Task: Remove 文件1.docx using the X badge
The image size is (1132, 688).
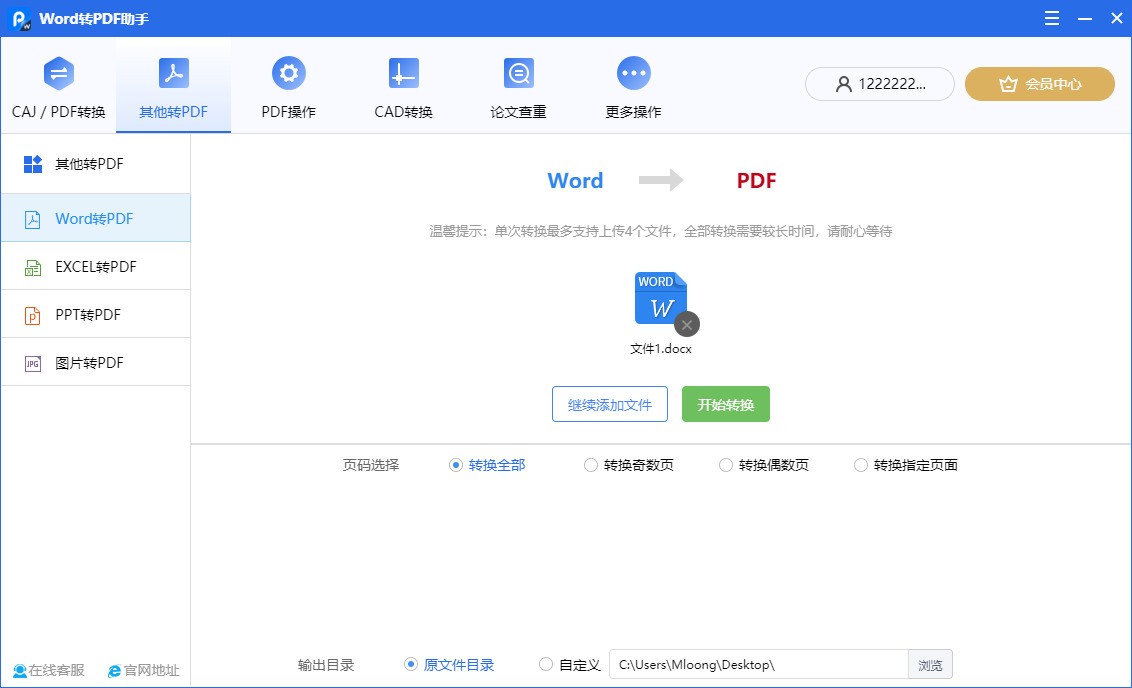Action: pos(687,325)
